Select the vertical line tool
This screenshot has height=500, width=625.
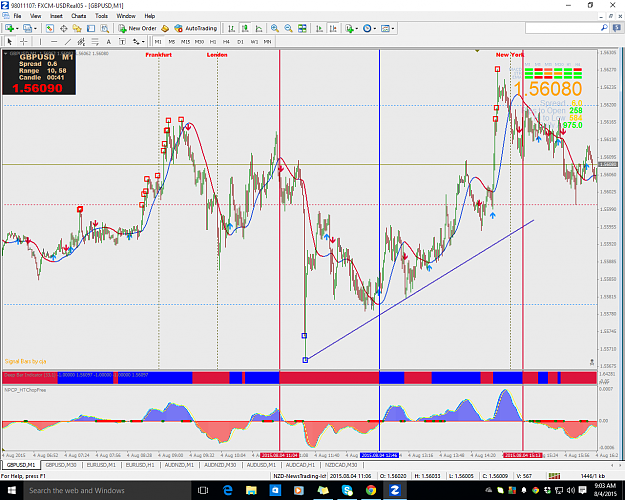coord(40,41)
